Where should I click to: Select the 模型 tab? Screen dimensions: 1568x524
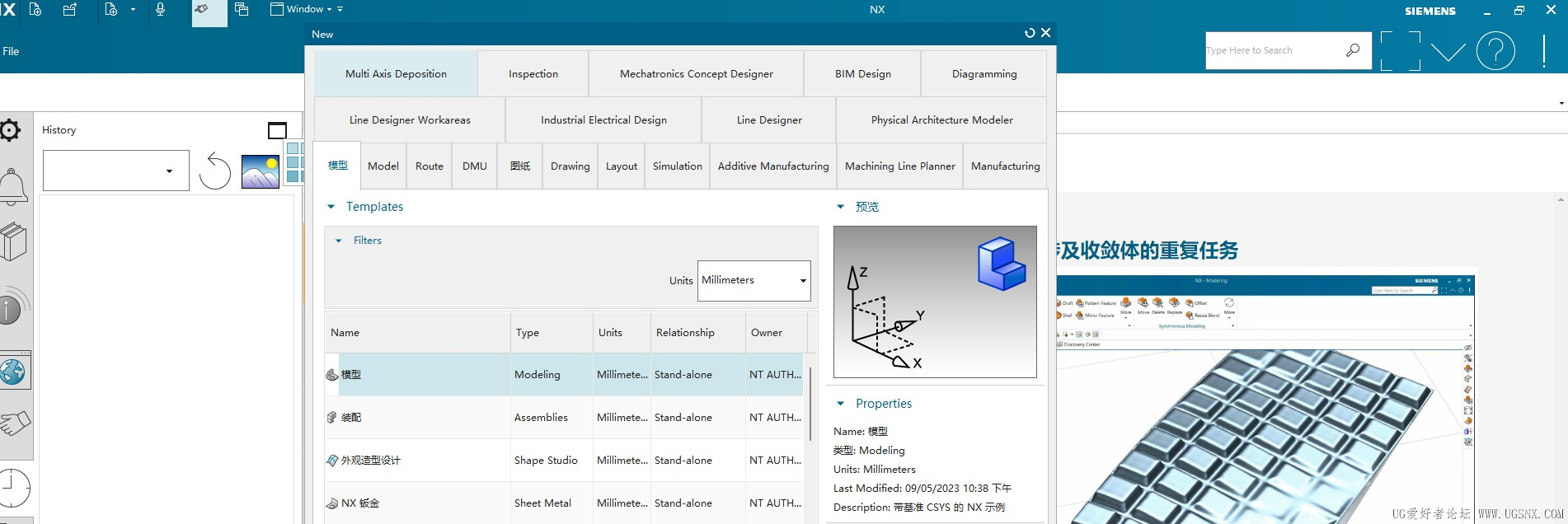(337, 166)
